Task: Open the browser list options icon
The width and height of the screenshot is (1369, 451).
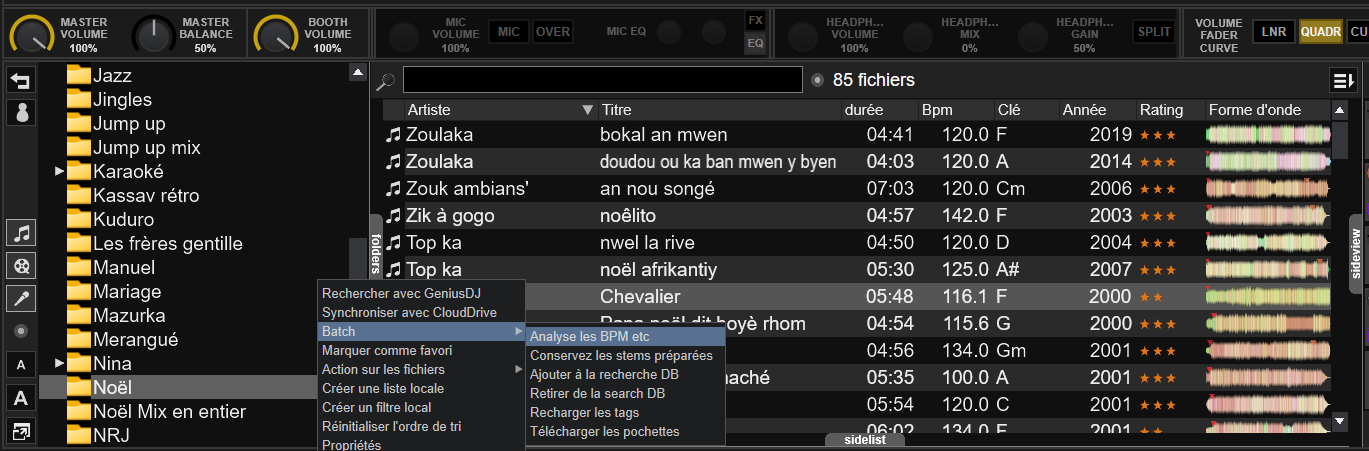Action: 1343,80
